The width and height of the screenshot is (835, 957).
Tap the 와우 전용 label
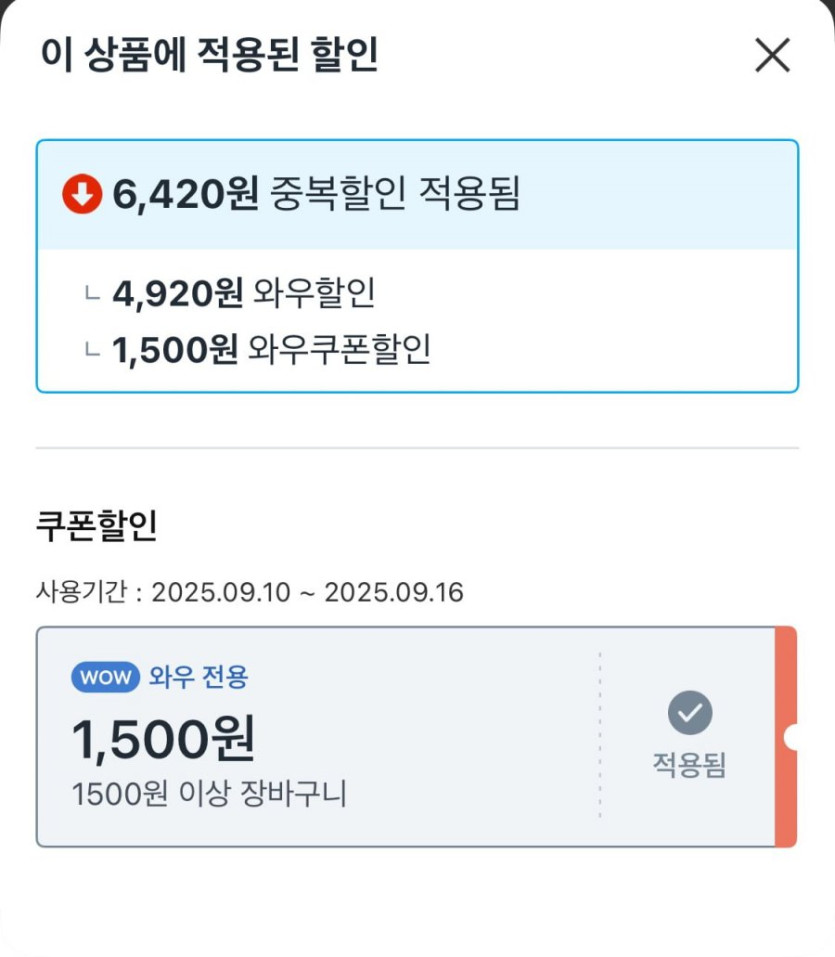click(x=198, y=677)
